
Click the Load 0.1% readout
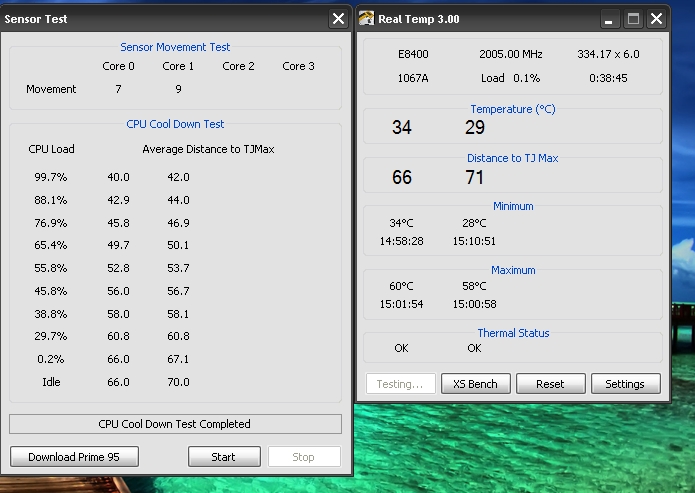pyautogui.click(x=511, y=78)
